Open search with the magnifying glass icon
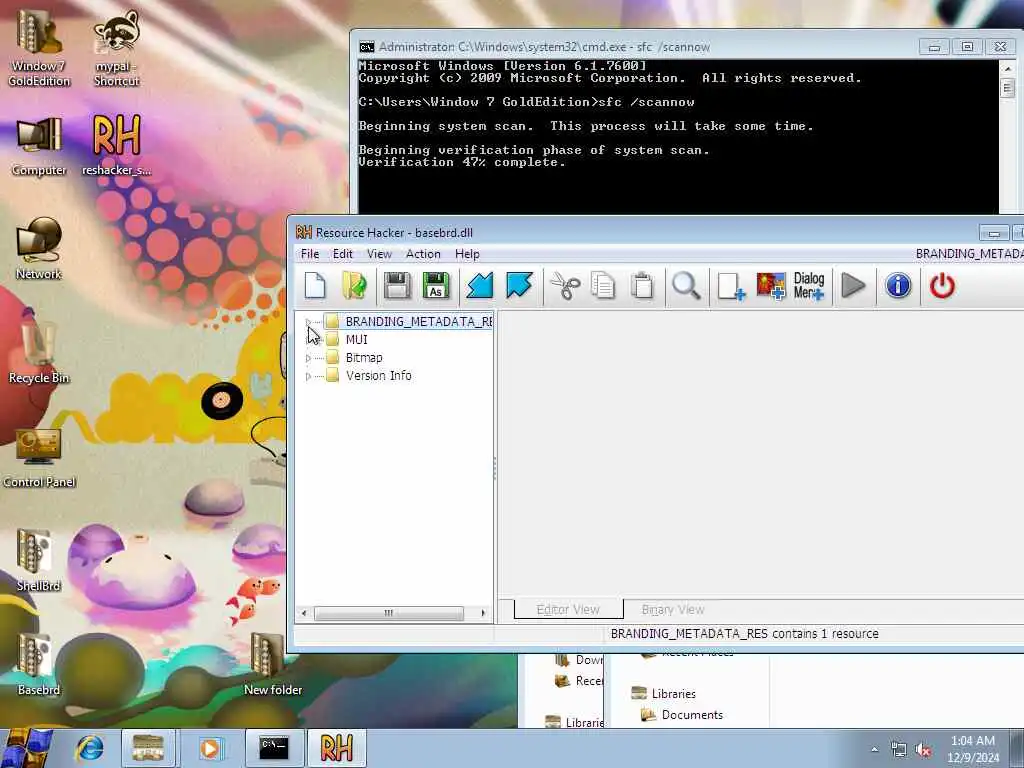The image size is (1024, 768). click(686, 286)
